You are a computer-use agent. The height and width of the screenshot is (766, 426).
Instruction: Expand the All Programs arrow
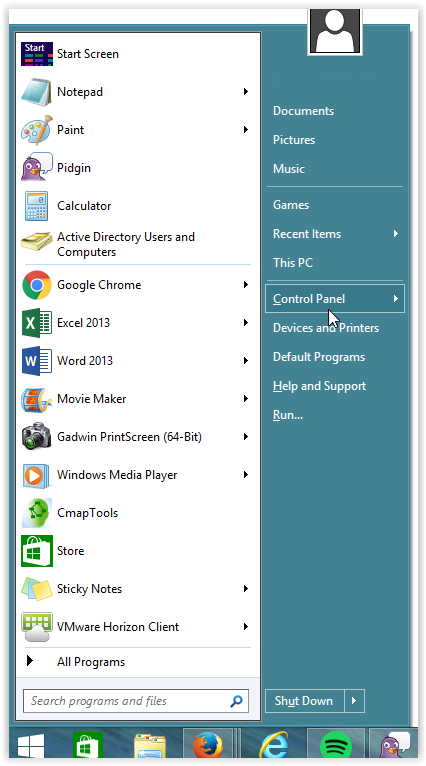(30, 661)
